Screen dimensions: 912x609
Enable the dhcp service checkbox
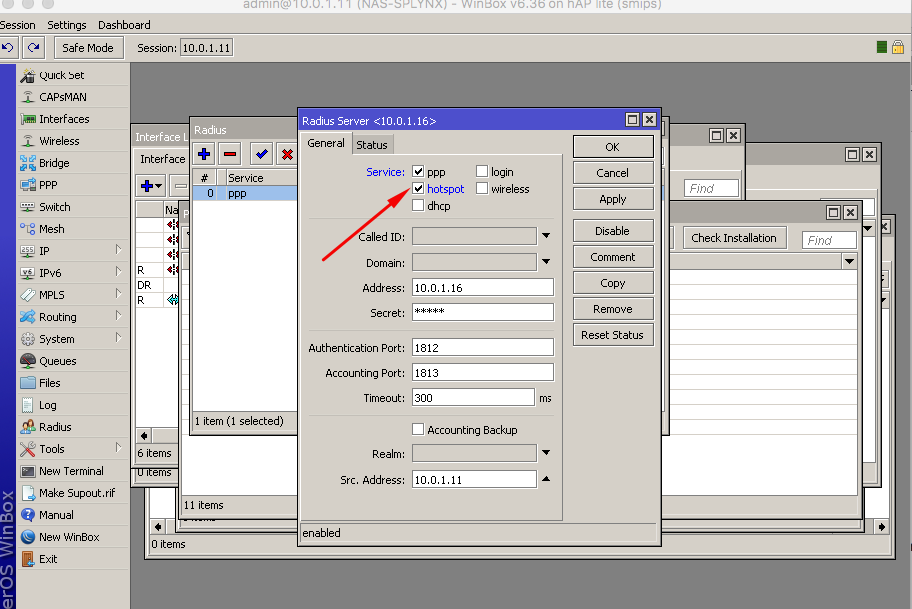(418, 206)
